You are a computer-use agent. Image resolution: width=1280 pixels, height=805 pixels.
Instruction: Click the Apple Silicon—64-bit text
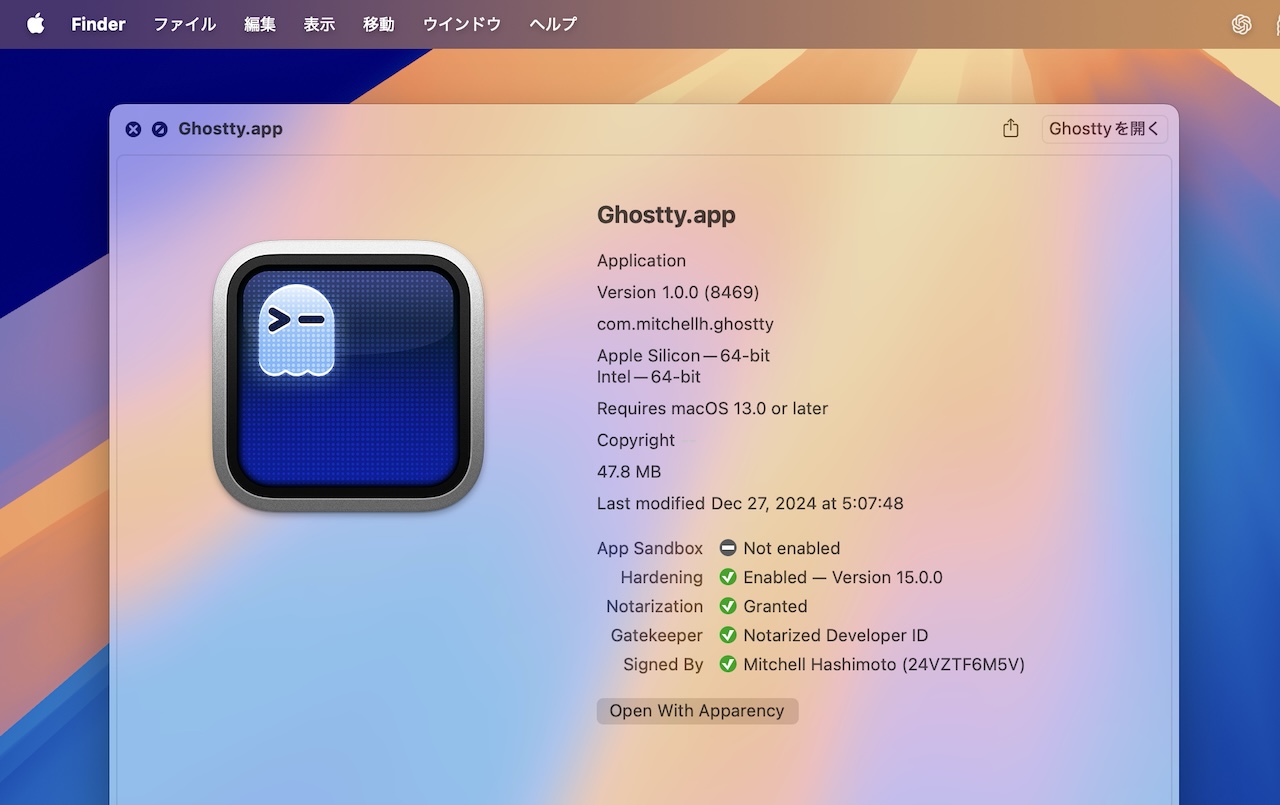tap(683, 355)
